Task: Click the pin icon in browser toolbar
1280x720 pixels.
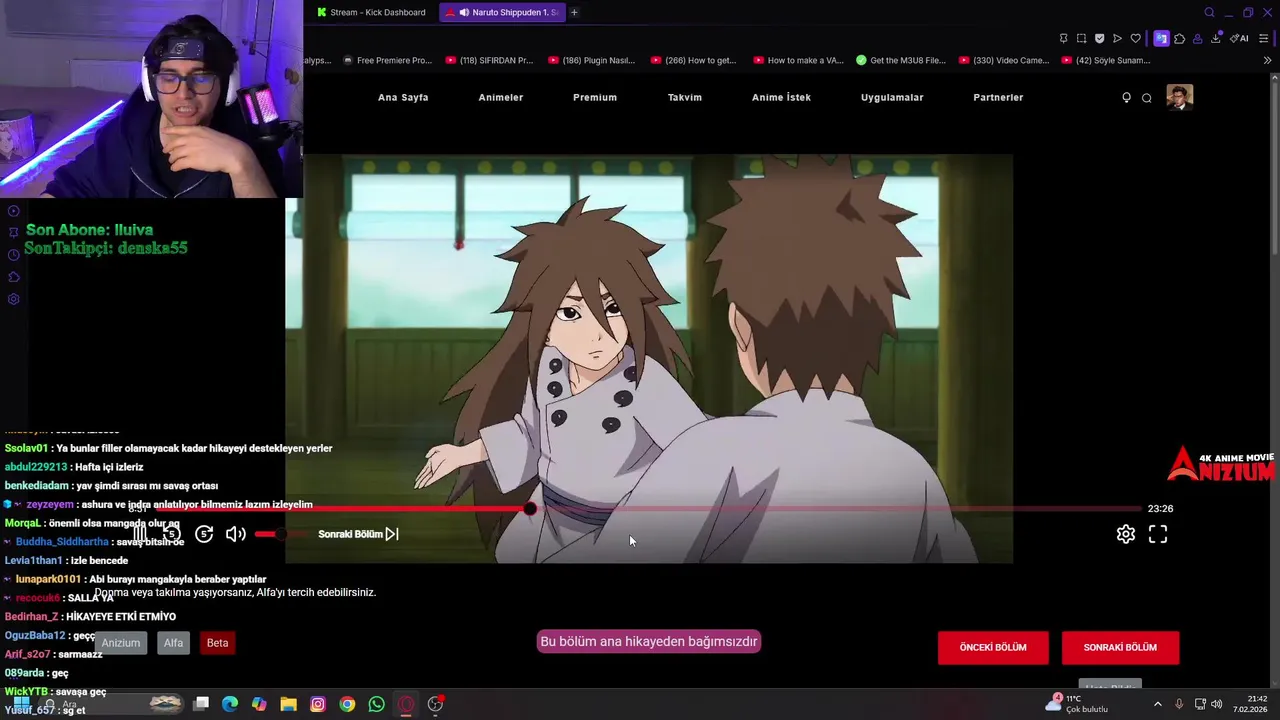Action: (1063, 38)
